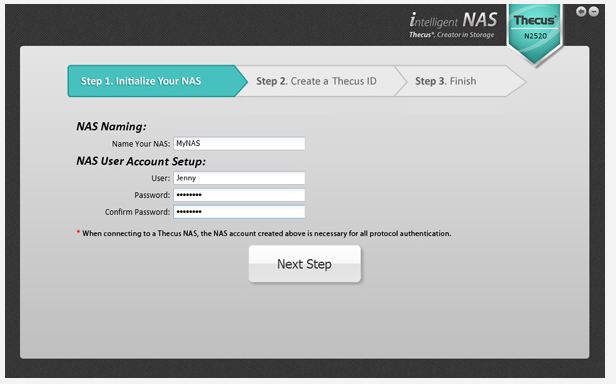This screenshot has height=384, width=616.
Task: Click into the Password field
Action: tap(239, 195)
